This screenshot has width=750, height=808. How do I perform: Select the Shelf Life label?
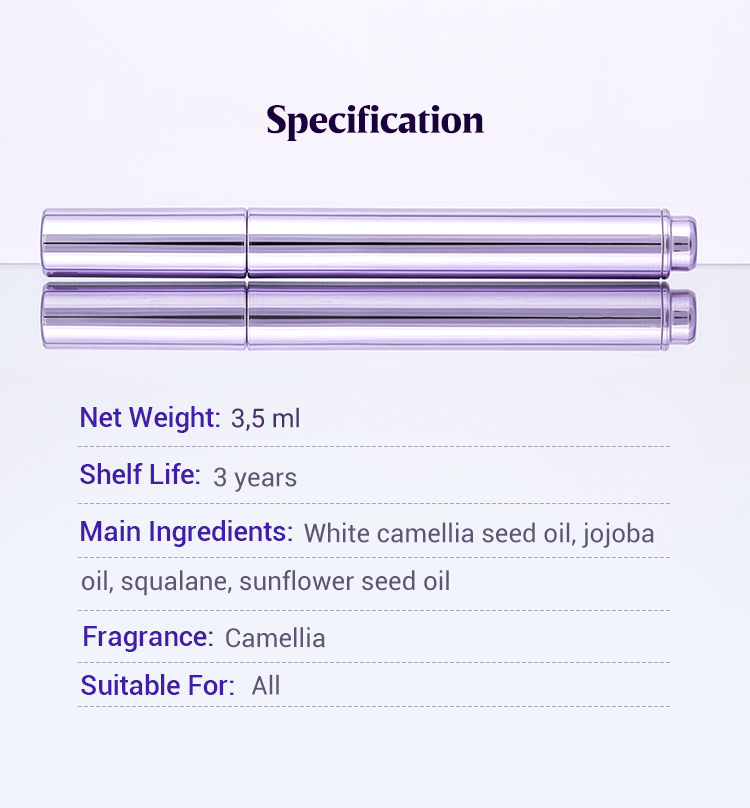click(140, 474)
